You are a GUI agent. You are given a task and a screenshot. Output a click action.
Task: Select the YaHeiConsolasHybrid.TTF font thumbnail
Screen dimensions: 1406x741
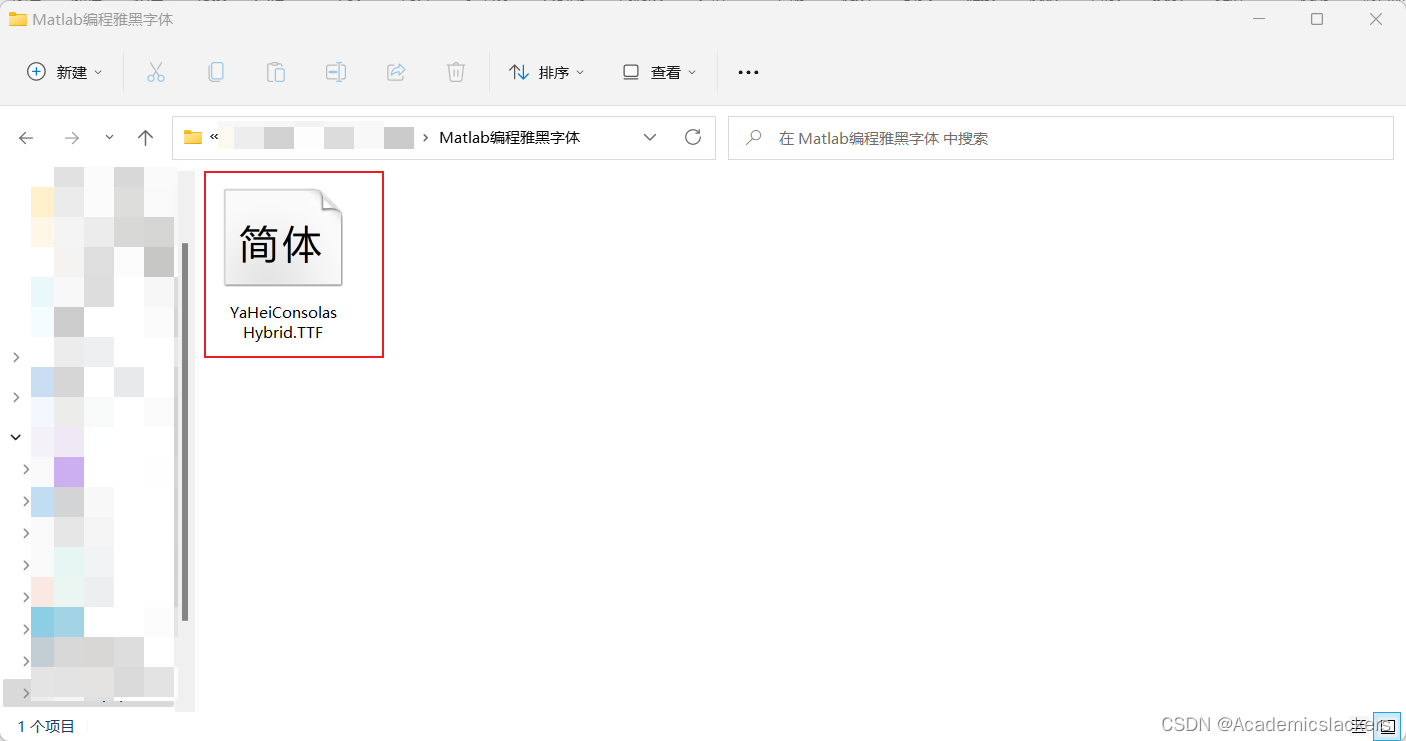pyautogui.click(x=283, y=236)
